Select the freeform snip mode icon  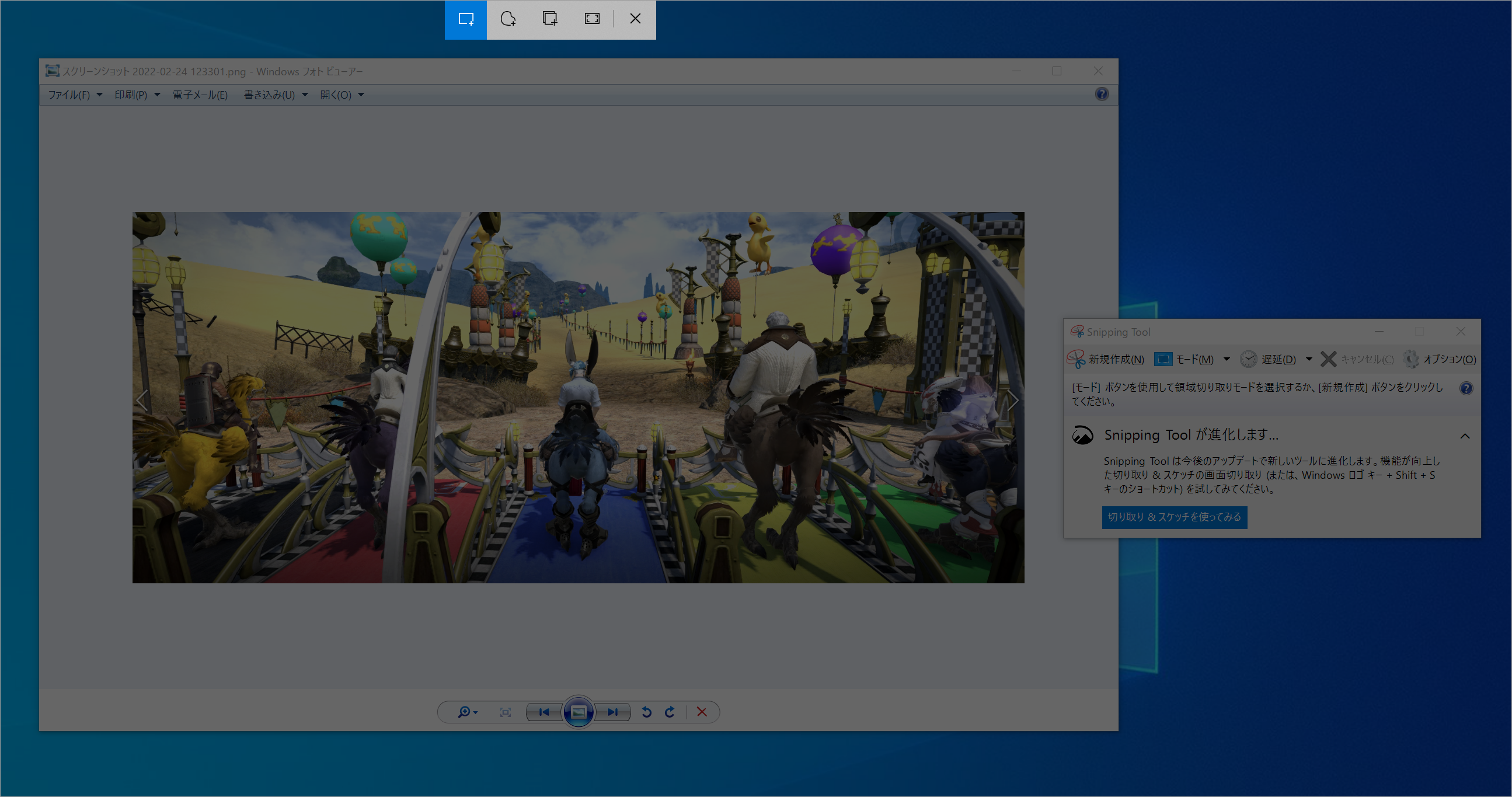[x=508, y=19]
